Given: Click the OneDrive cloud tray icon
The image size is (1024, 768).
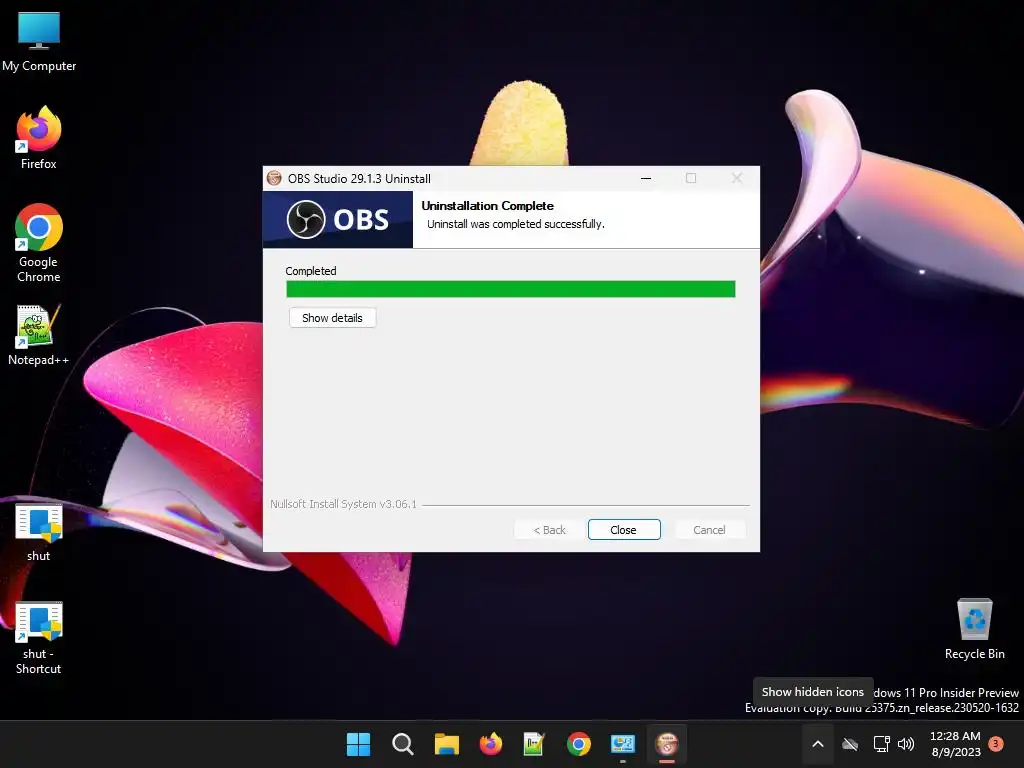Looking at the screenshot, I should click(x=850, y=744).
